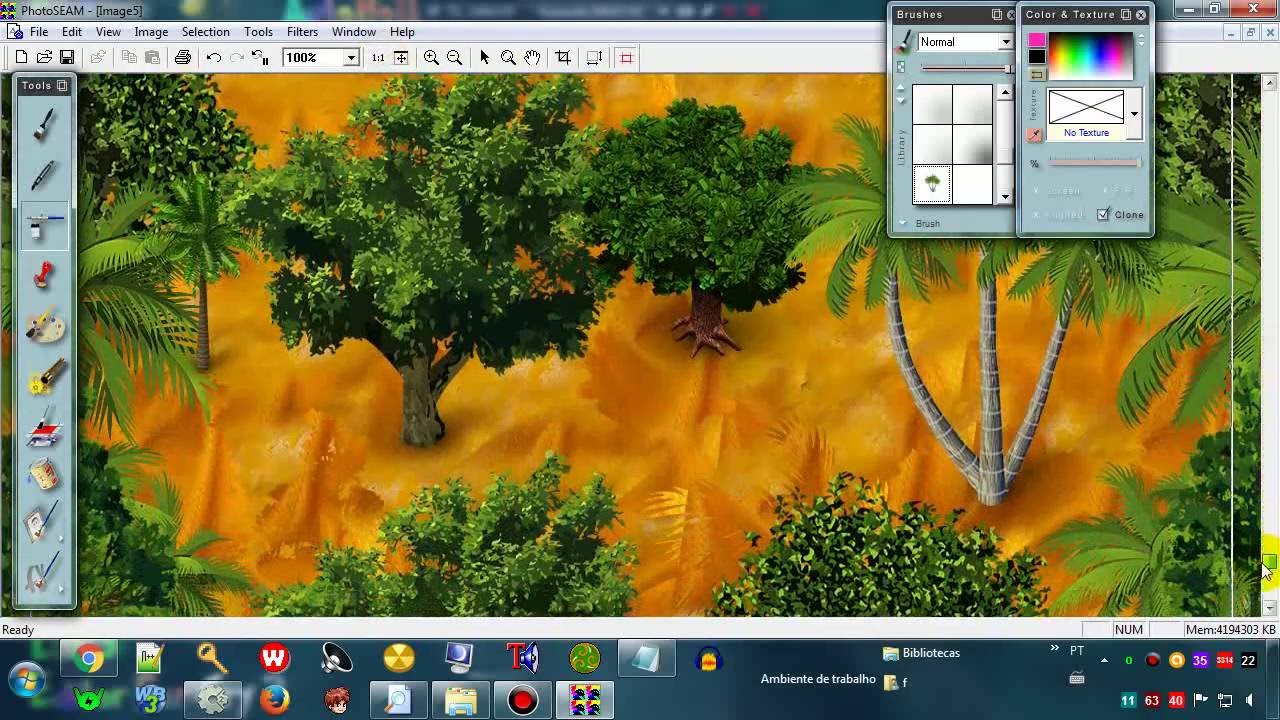Viewport: 1280px width, 720px height.
Task: Click the swap colors icon below black swatch
Action: [1037, 74]
